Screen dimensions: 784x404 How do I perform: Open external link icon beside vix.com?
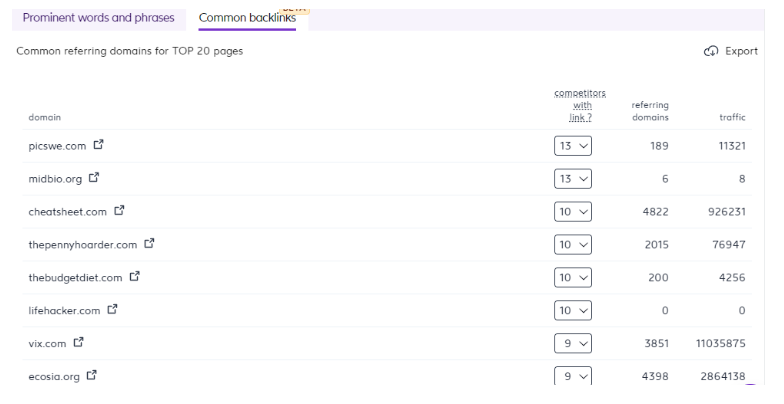[77, 343]
